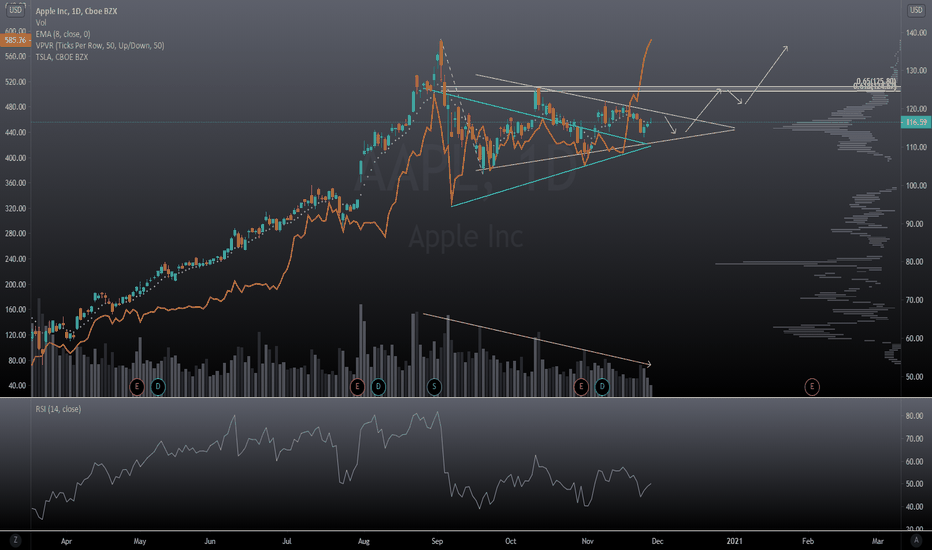Click 40.00 on the left price scale
The image size is (932, 550).
pyautogui.click(x=17, y=386)
